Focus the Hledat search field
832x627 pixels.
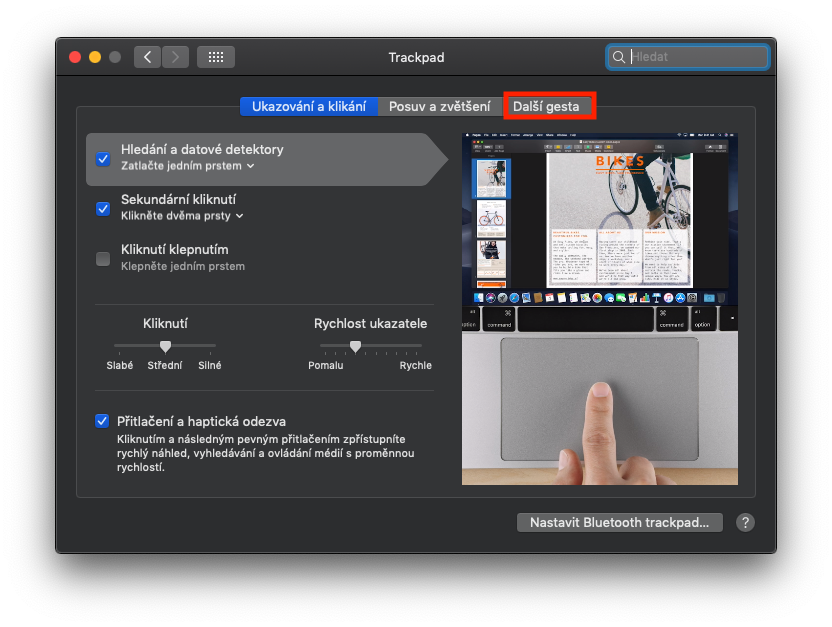[695, 58]
